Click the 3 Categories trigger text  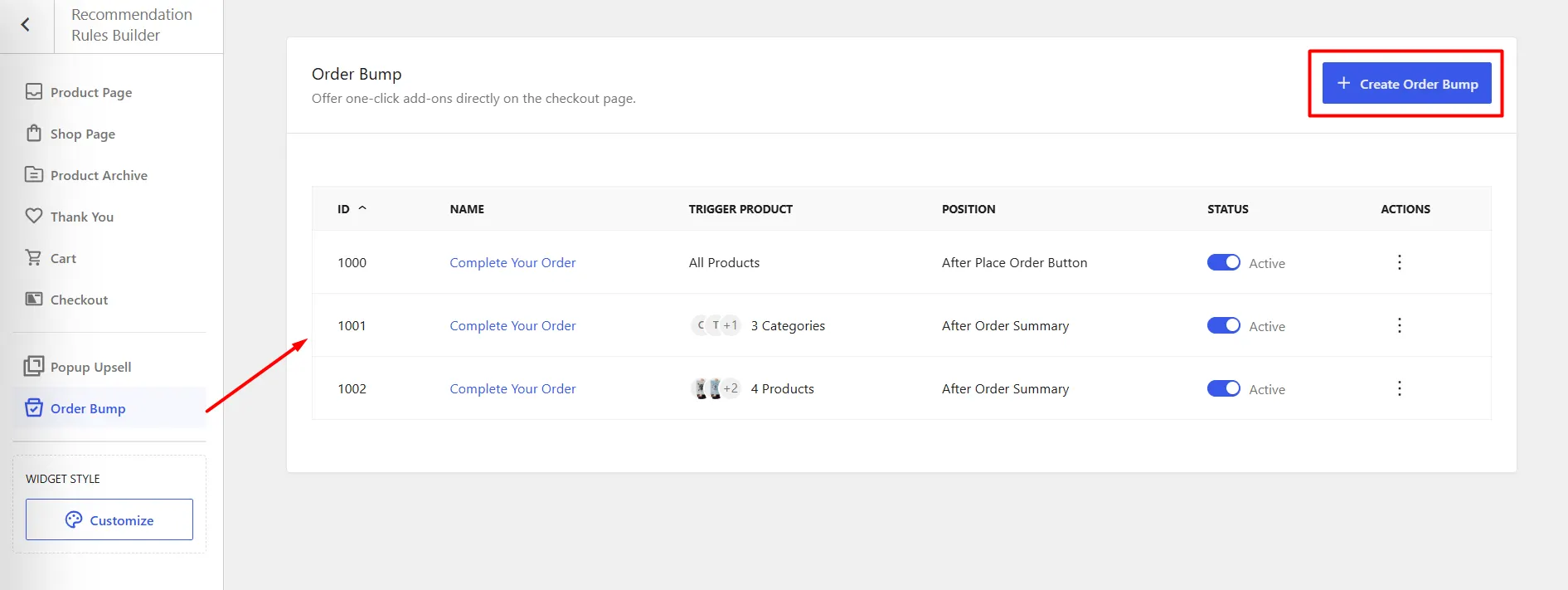click(788, 325)
